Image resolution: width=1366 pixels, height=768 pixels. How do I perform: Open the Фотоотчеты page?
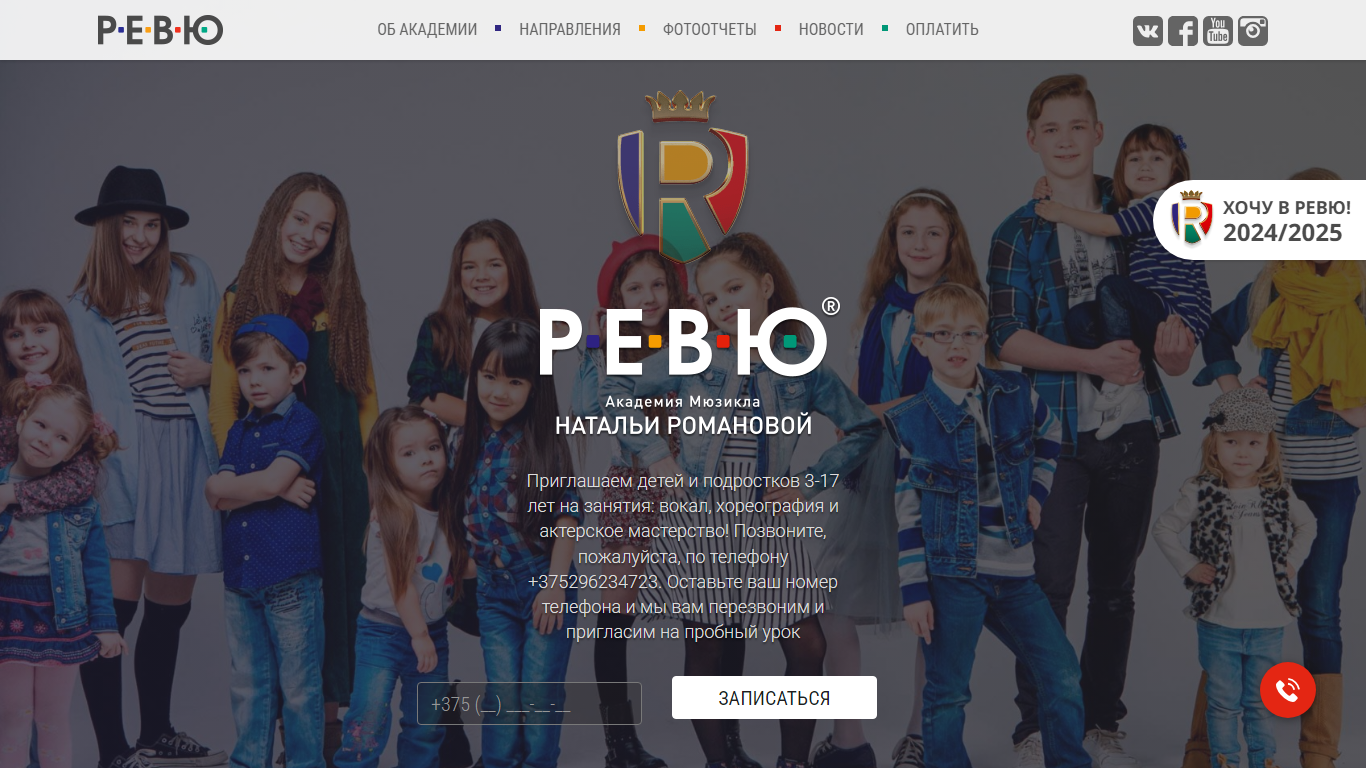(710, 30)
